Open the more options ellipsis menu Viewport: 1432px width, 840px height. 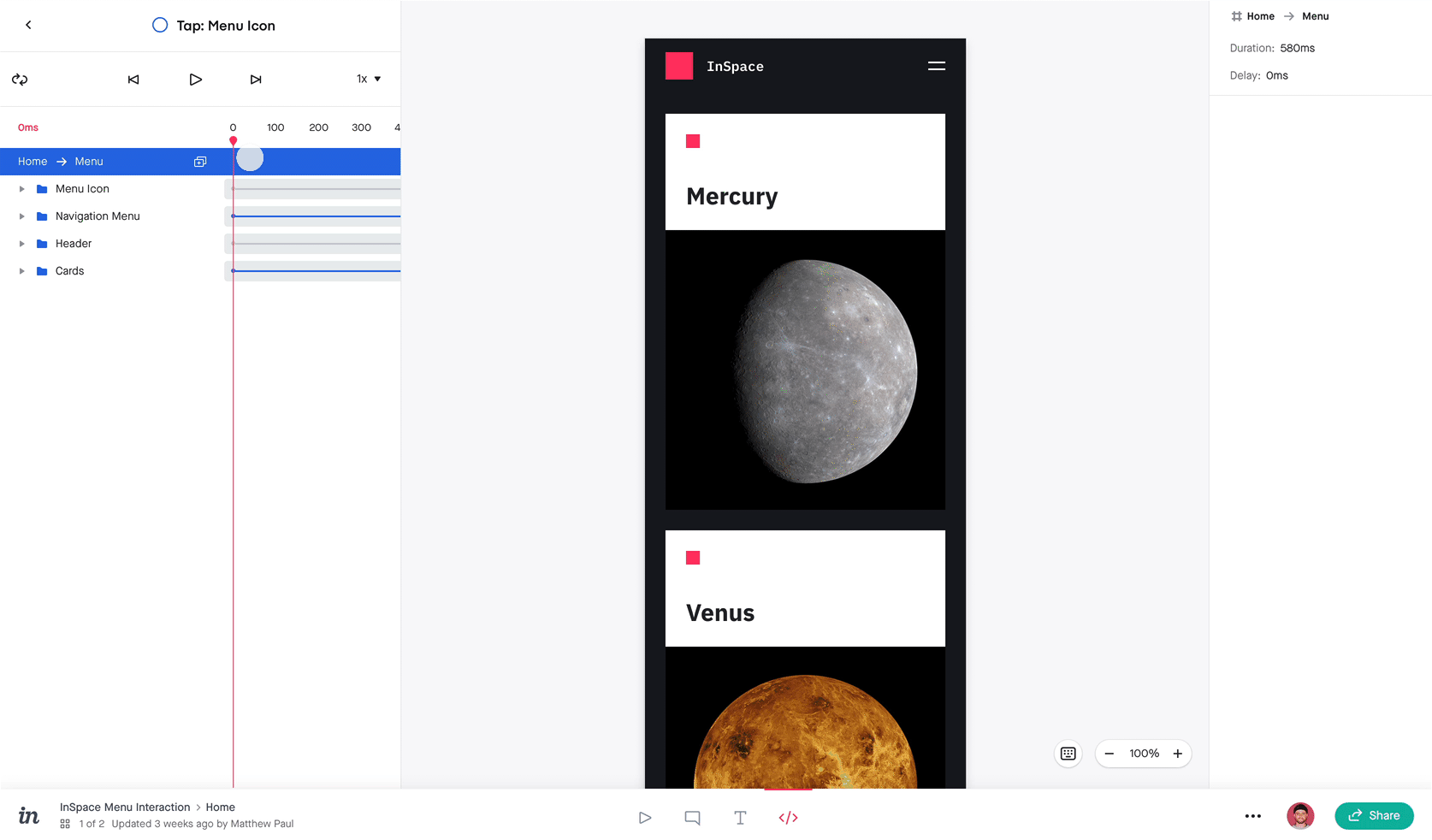coord(1253,816)
